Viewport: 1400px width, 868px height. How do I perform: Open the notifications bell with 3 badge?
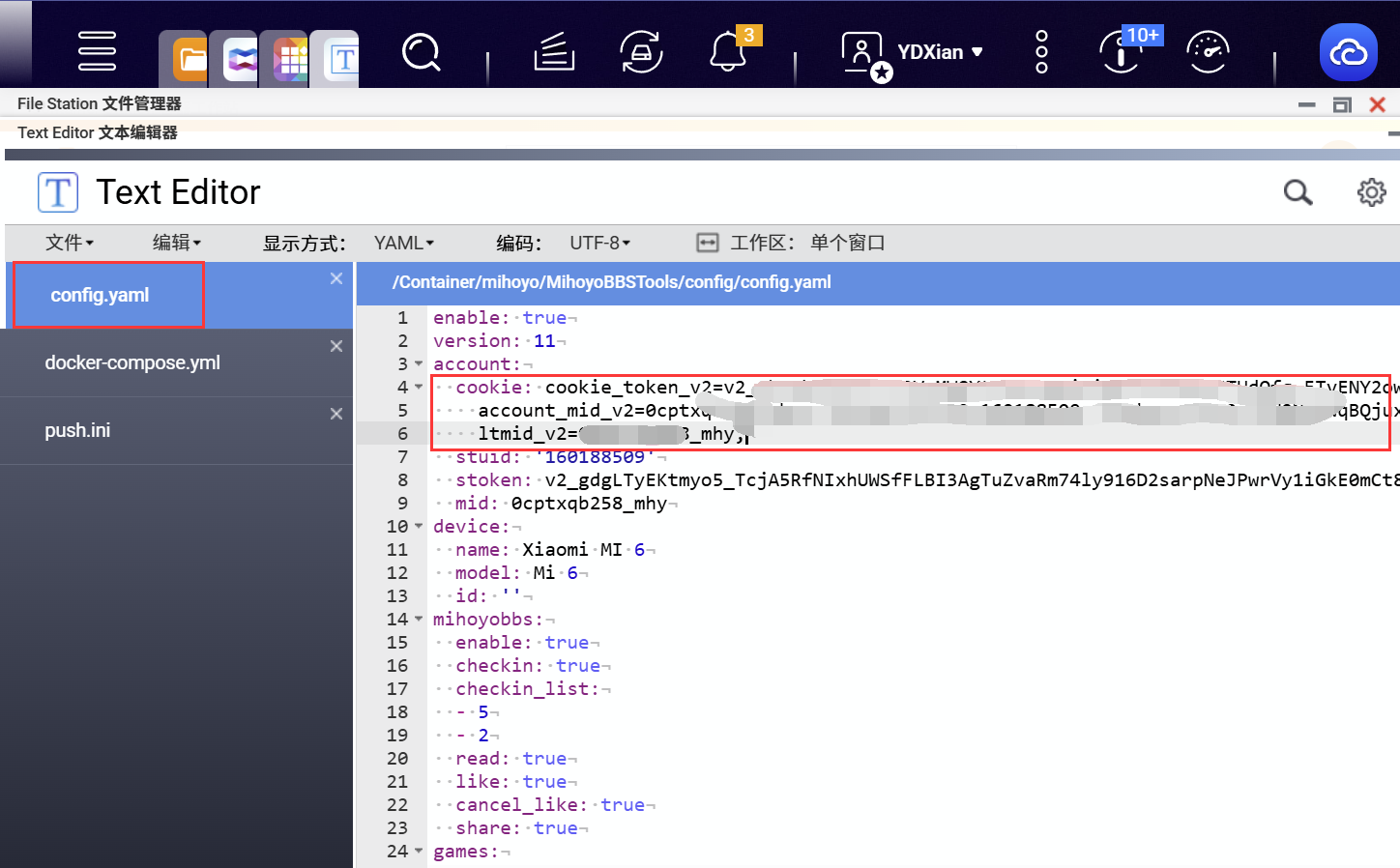(x=729, y=50)
